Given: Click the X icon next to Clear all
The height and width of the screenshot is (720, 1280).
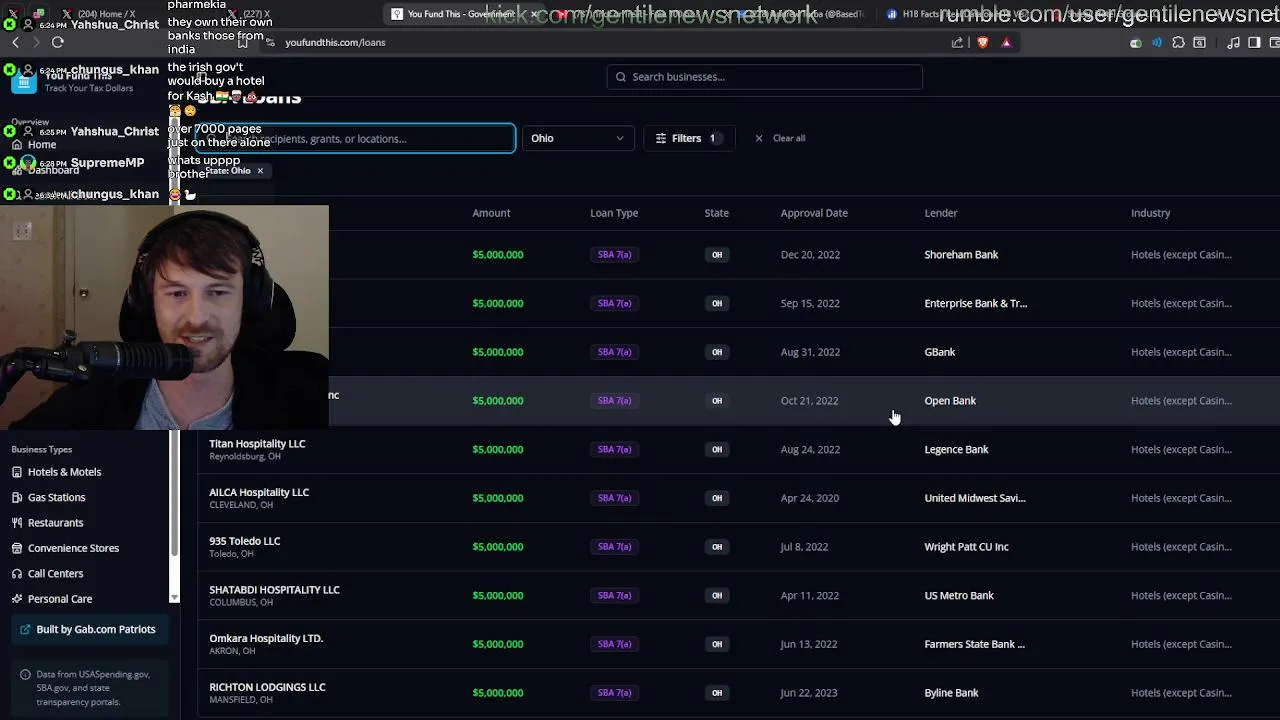Looking at the screenshot, I should coord(759,138).
